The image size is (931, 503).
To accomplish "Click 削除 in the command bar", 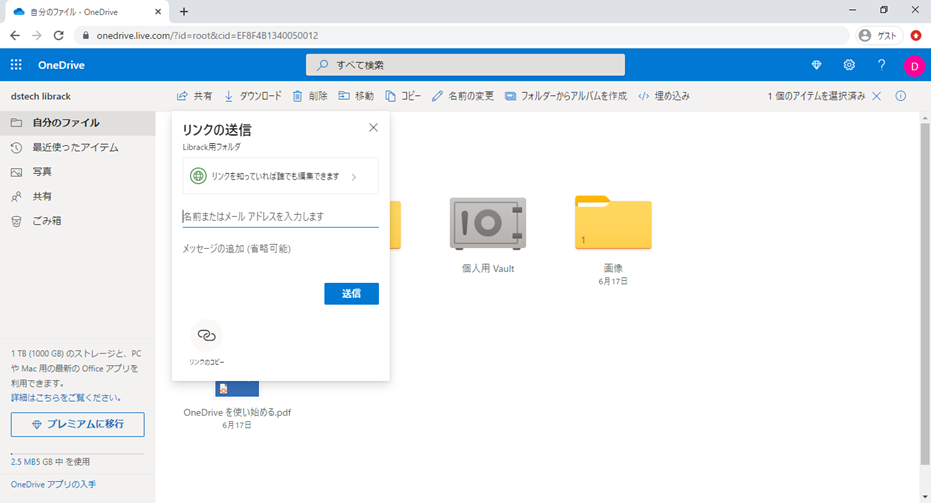I will [x=309, y=96].
